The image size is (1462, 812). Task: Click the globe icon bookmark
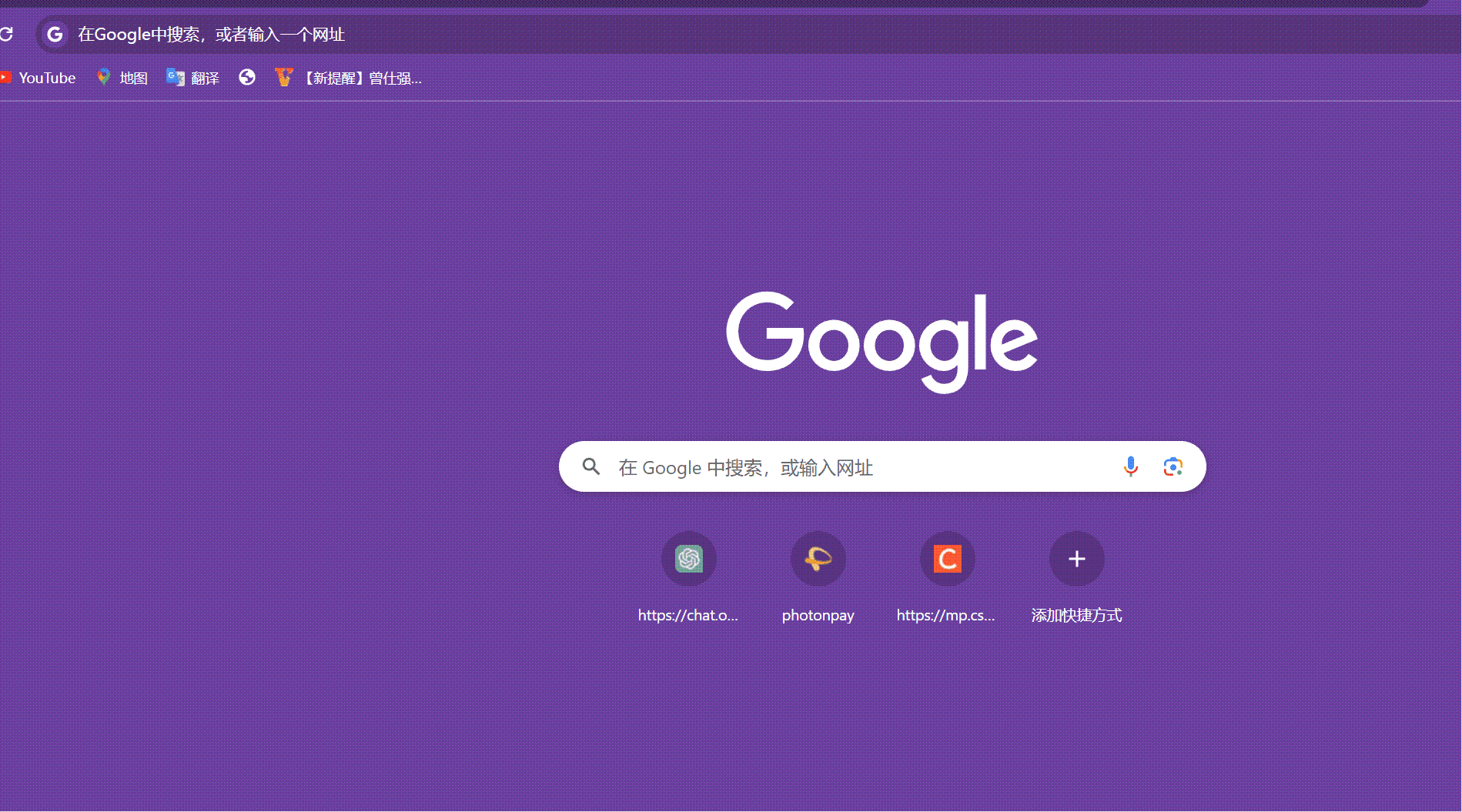(x=247, y=77)
